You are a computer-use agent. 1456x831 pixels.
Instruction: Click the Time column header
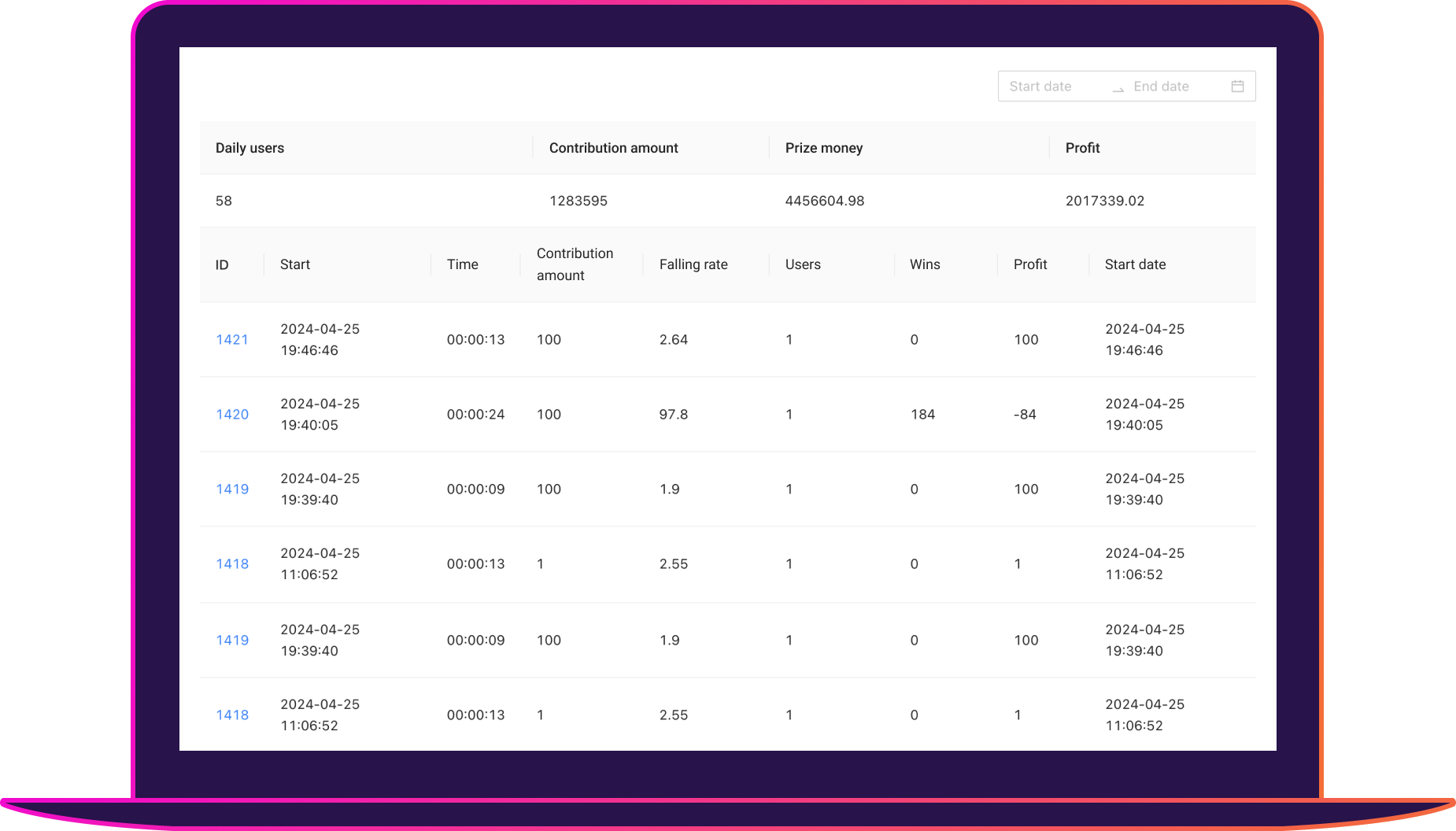point(463,264)
